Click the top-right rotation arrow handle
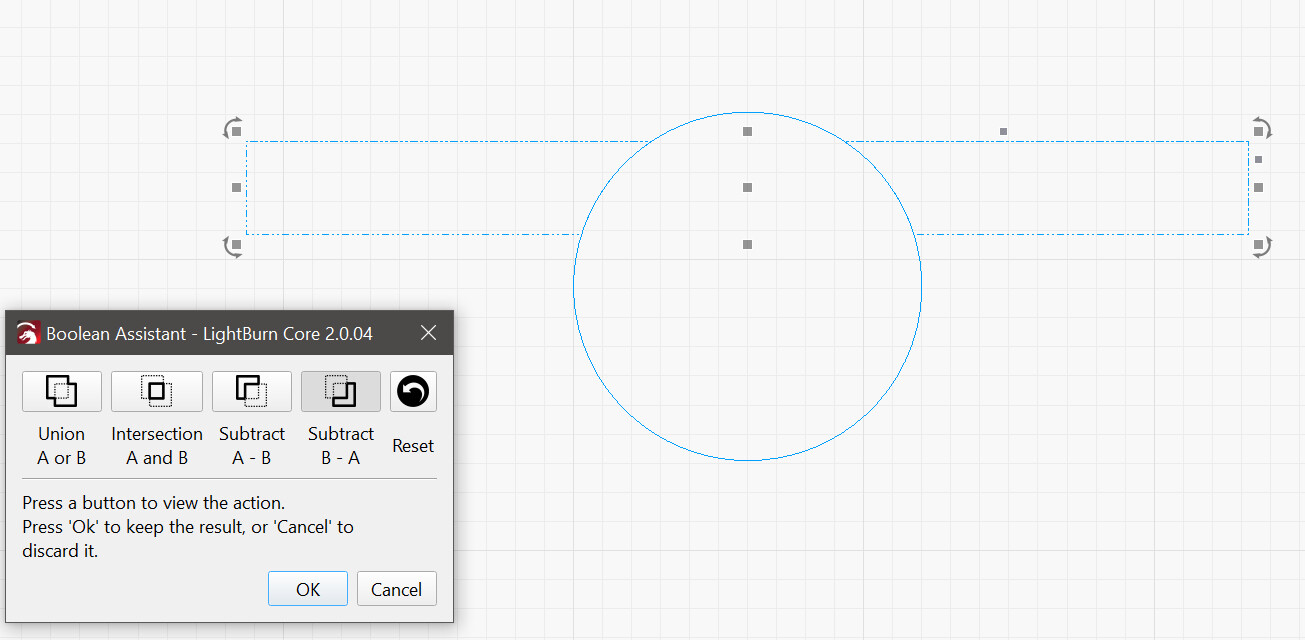1305x640 pixels. pos(1261,129)
